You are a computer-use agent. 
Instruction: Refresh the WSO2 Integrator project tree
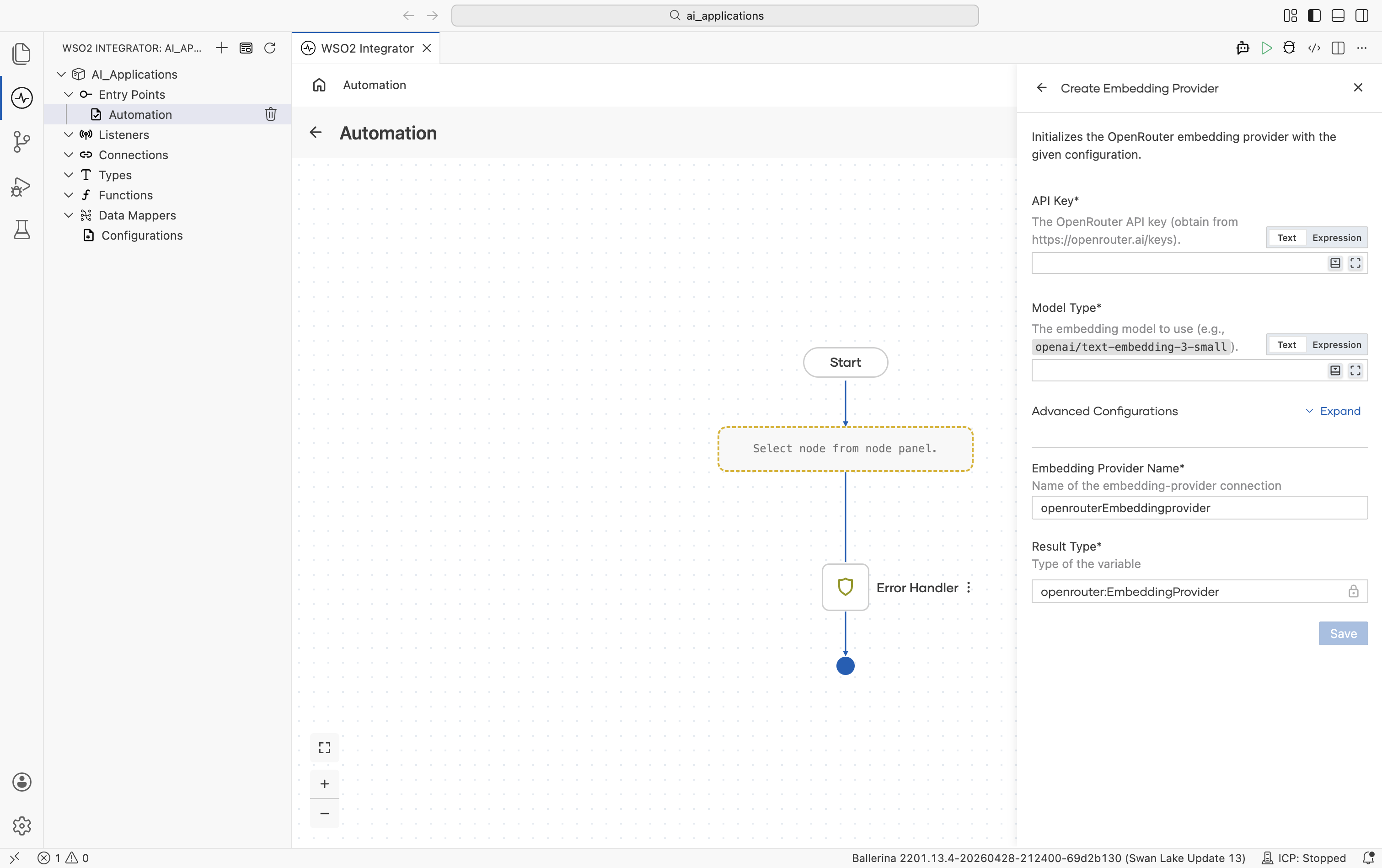(x=270, y=48)
